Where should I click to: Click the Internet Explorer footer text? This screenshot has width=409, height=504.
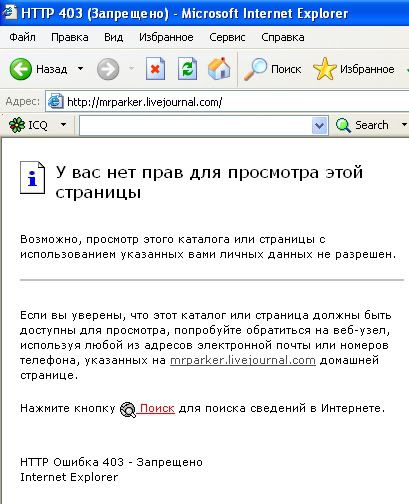coord(69,477)
